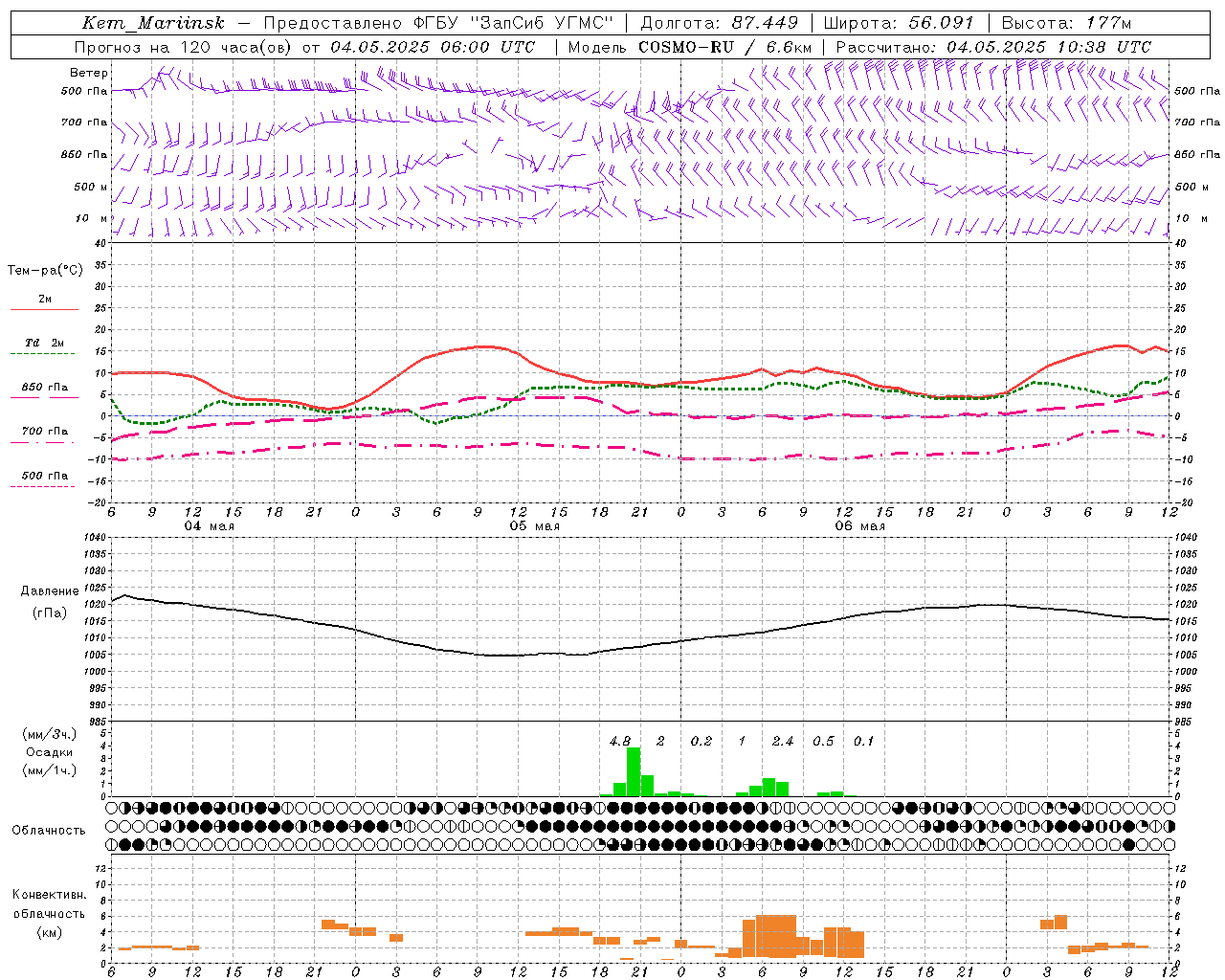Click the Td 2м legend label
This screenshot has height=980, width=1225.
click(x=45, y=343)
